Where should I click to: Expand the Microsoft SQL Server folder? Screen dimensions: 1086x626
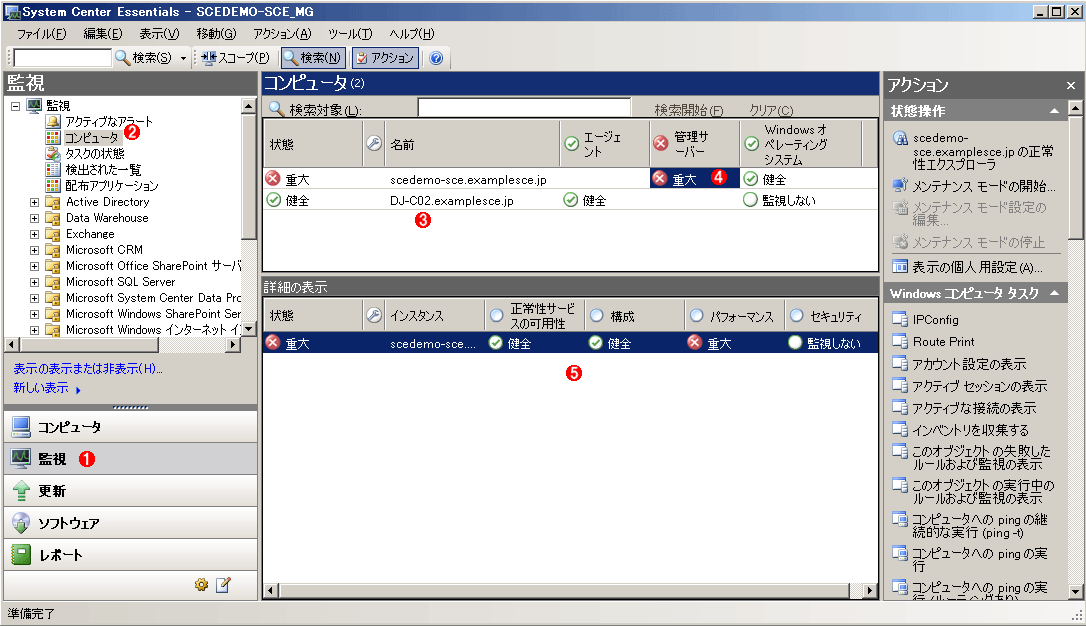pyautogui.click(x=35, y=282)
